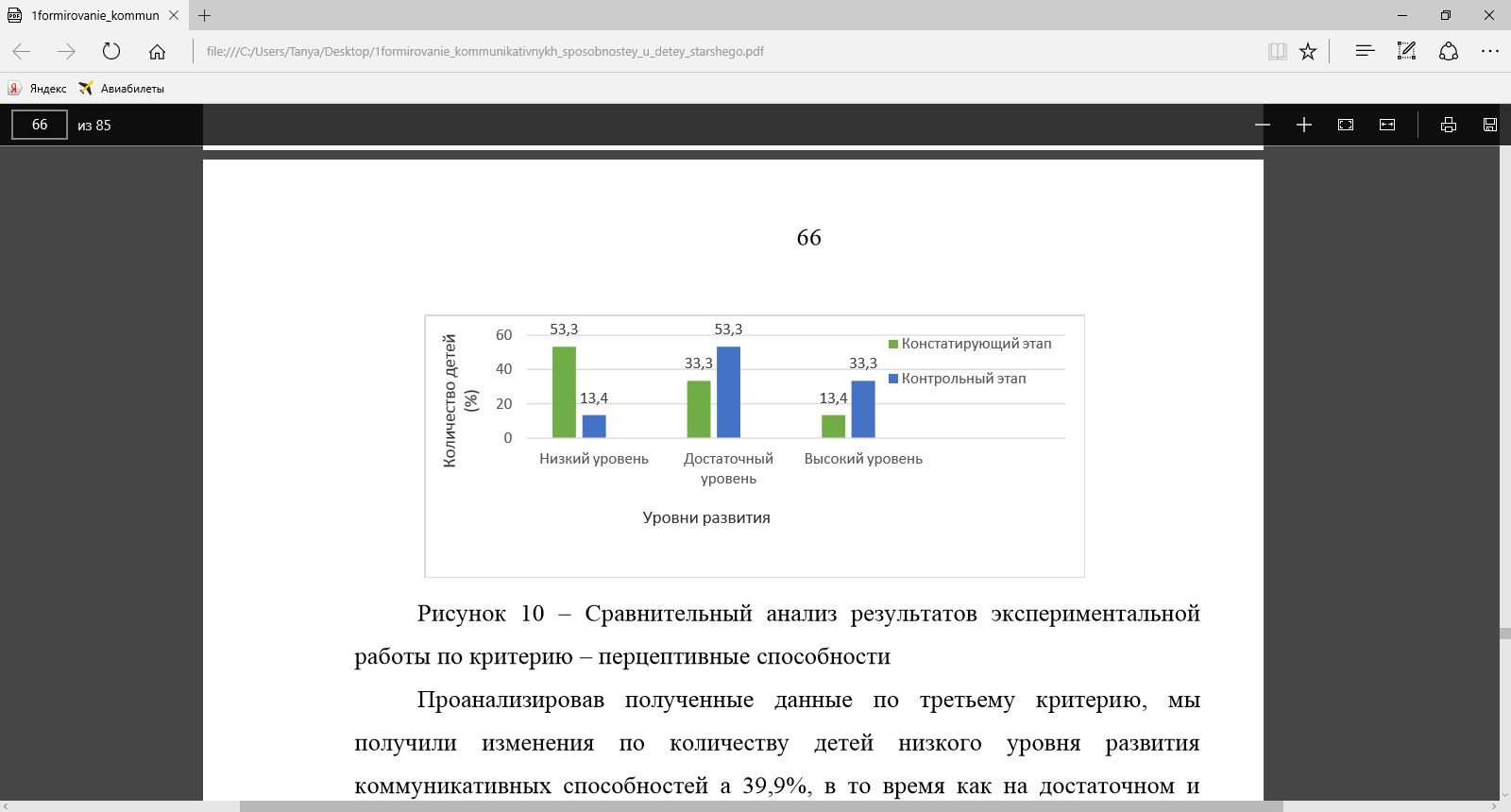Click the Достаточный уровень axis label
1511x812 pixels.
[x=728, y=468]
